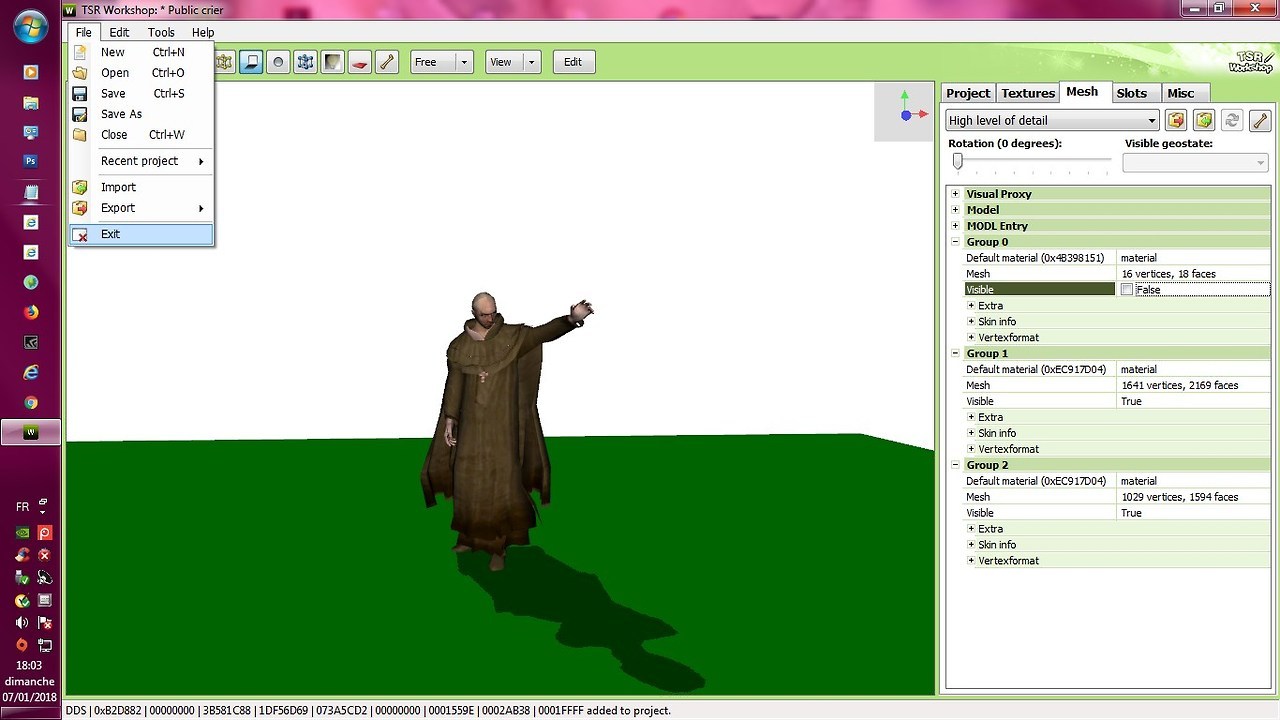Open Photoshop from the Windows taskbar
This screenshot has height=720, width=1280.
tap(31, 161)
